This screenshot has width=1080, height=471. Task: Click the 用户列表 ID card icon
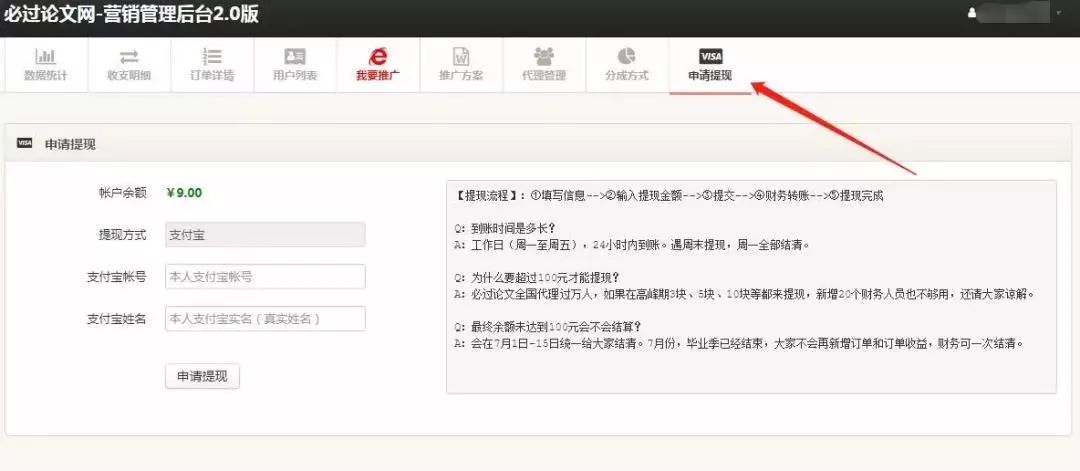pyautogui.click(x=295, y=56)
